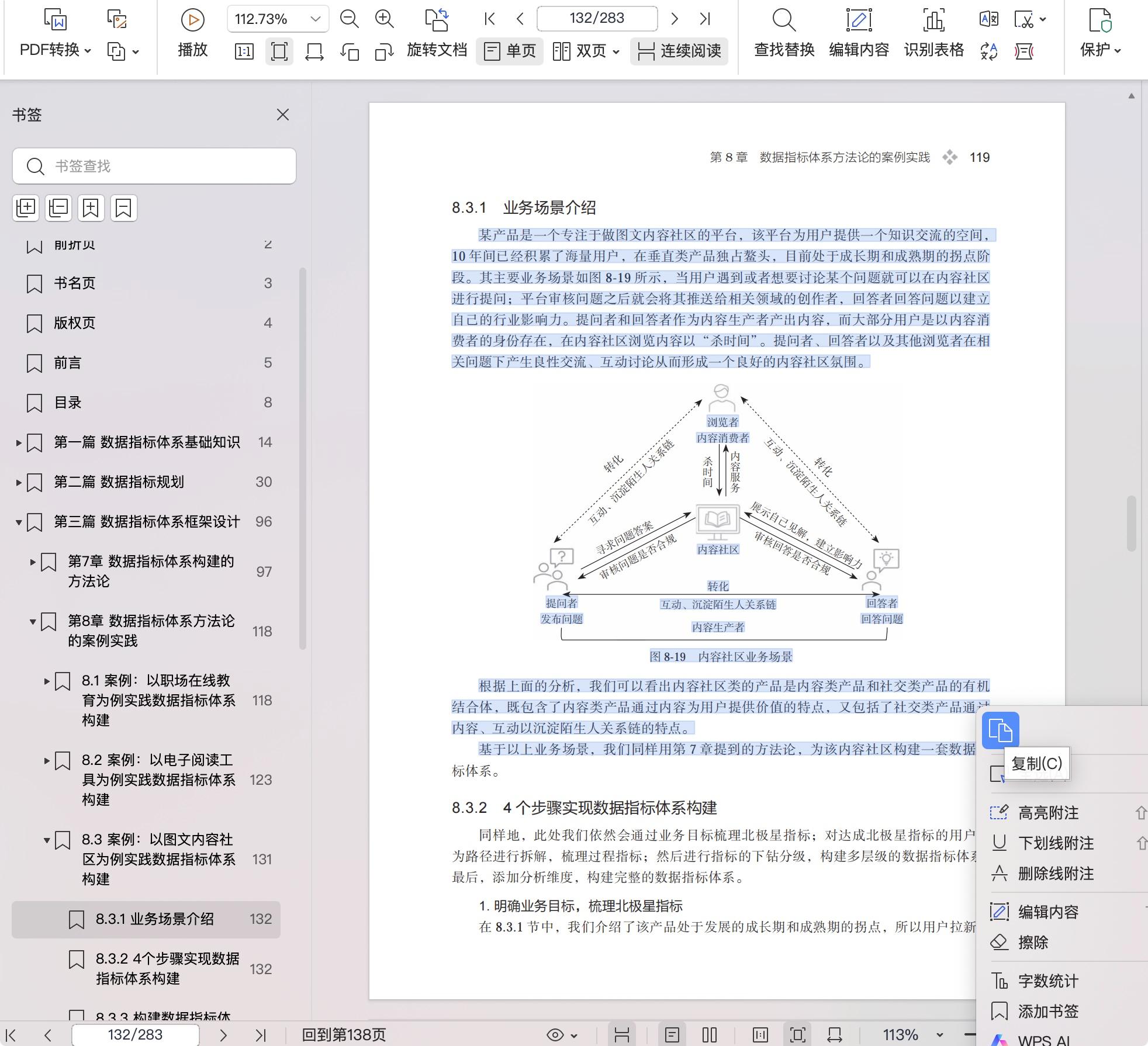Viewport: 1148px width, 1046px height.
Task: Click delete bookmark icon in panel
Action: (x=123, y=207)
